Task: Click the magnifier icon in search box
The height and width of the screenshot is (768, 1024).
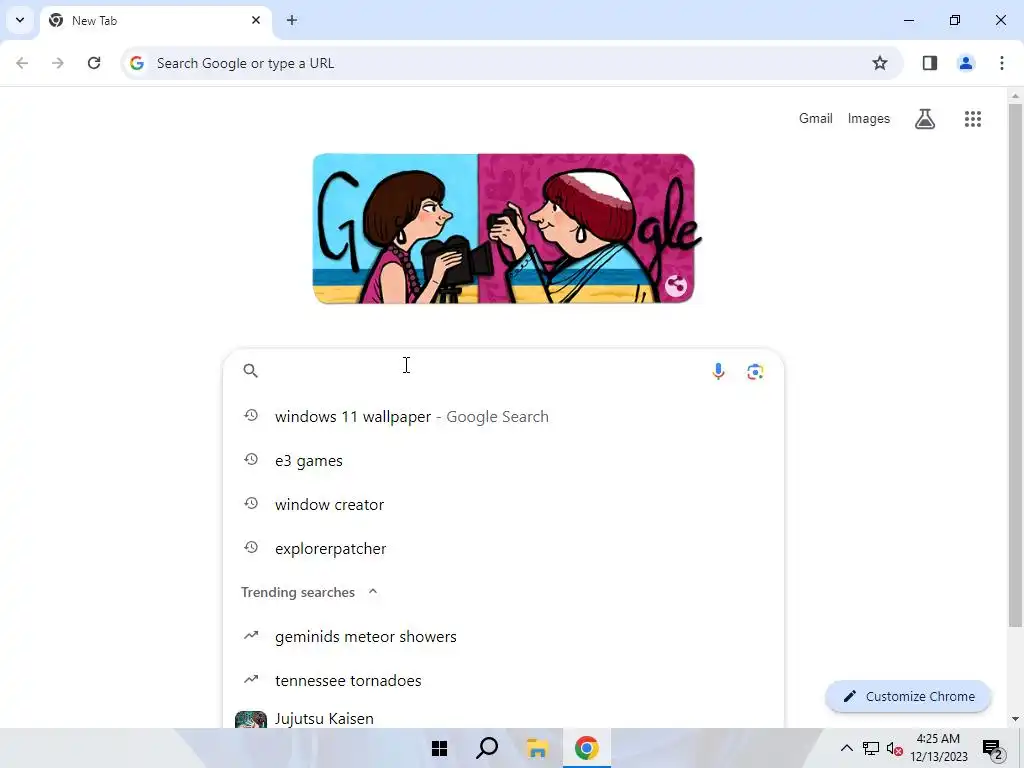Action: tap(251, 371)
